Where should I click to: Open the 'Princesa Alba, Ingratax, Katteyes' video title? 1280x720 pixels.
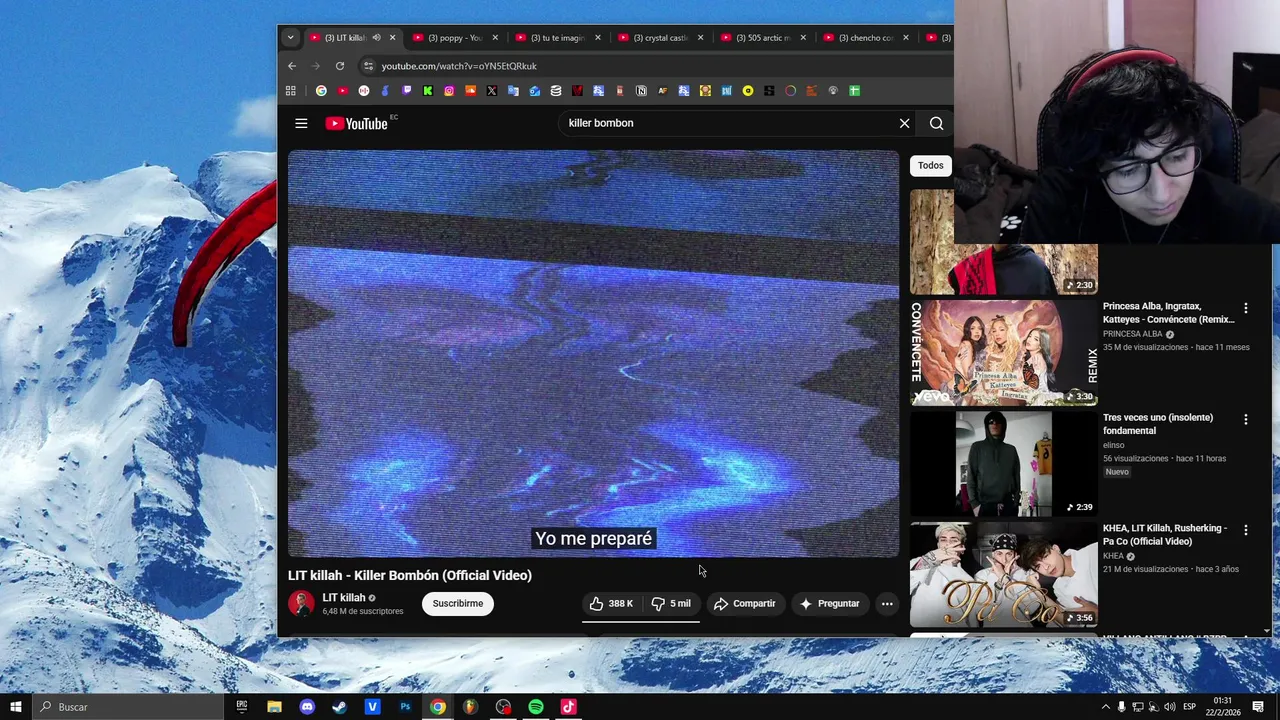[x=1168, y=313]
